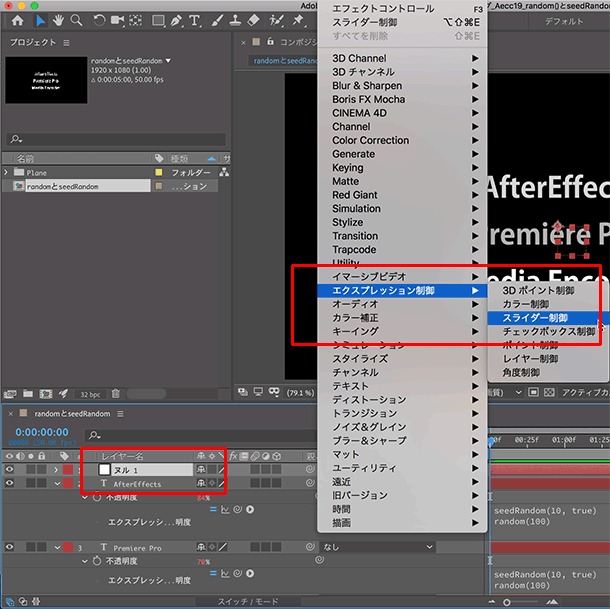Select the Pen tool
610x609 pixels.
[x=176, y=20]
